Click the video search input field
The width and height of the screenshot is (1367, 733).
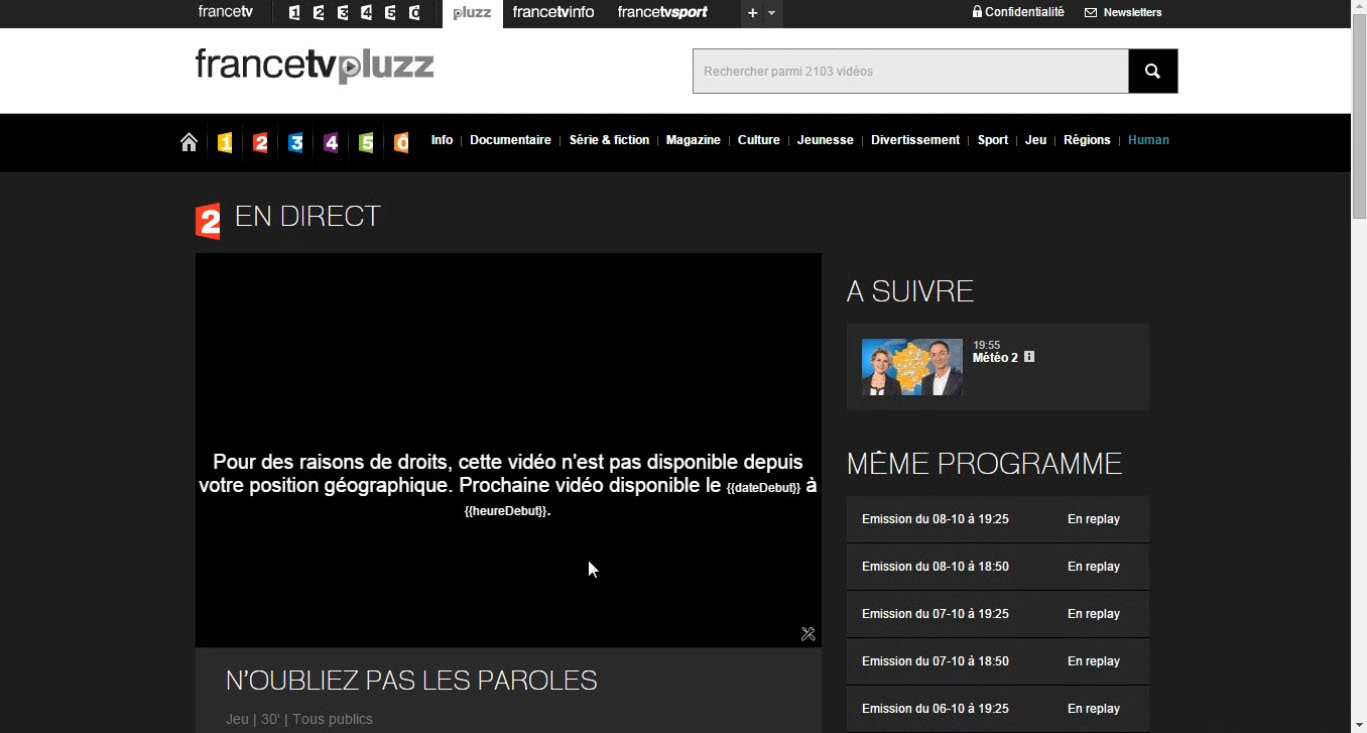pos(910,71)
